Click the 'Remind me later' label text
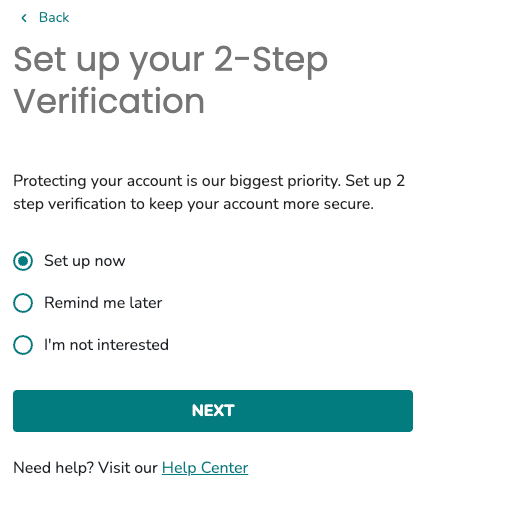The image size is (511, 508). coord(103,303)
